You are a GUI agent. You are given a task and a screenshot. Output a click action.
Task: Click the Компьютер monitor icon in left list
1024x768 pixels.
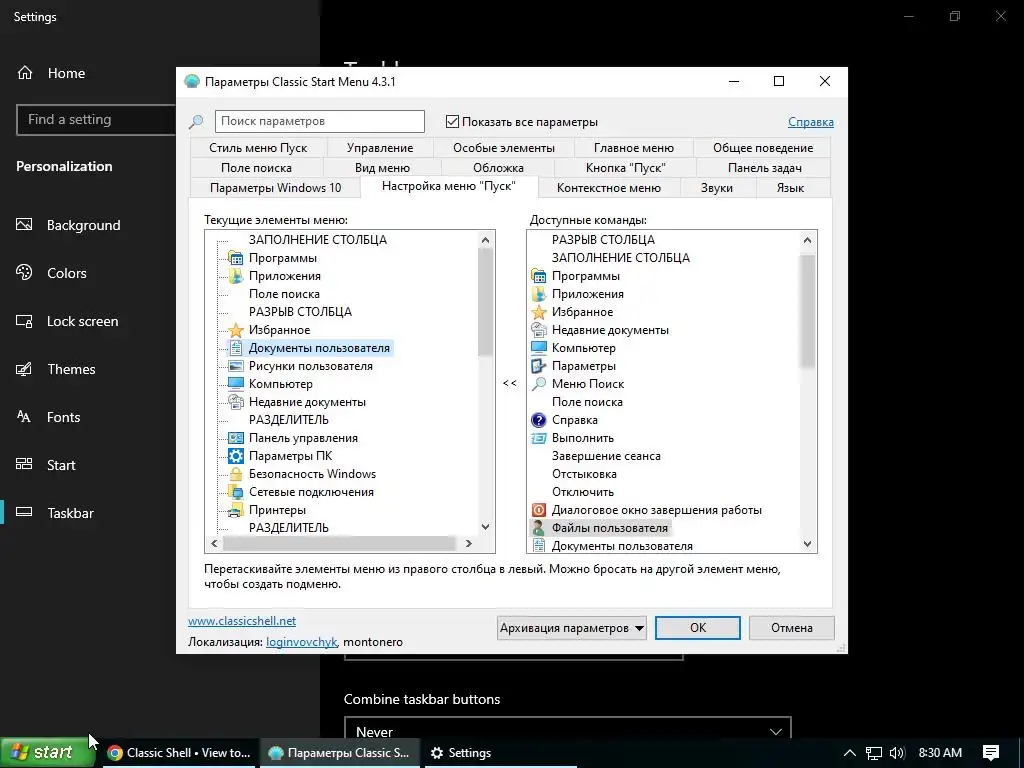236,384
